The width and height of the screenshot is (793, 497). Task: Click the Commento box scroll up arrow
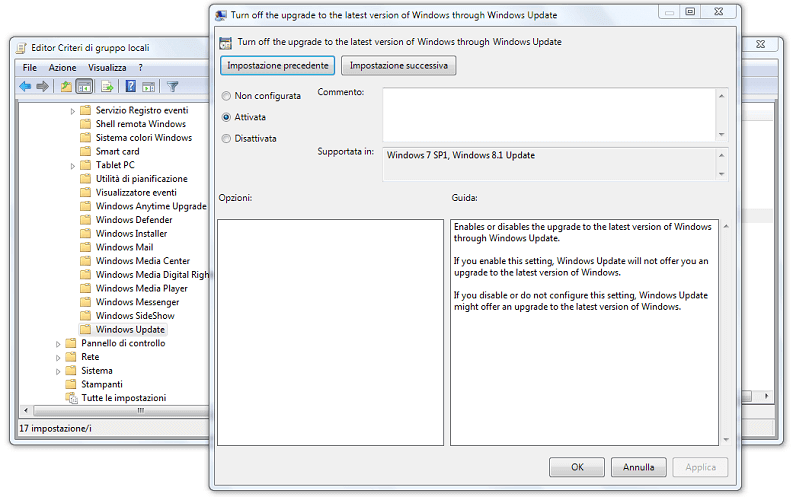tap(722, 96)
